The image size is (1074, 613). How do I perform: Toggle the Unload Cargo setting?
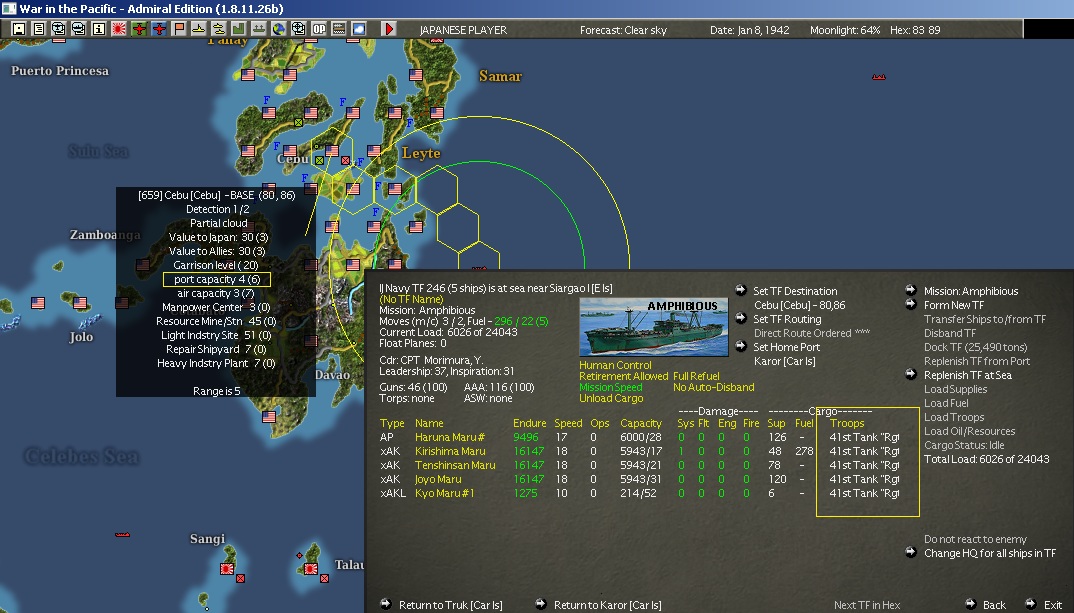tap(611, 398)
